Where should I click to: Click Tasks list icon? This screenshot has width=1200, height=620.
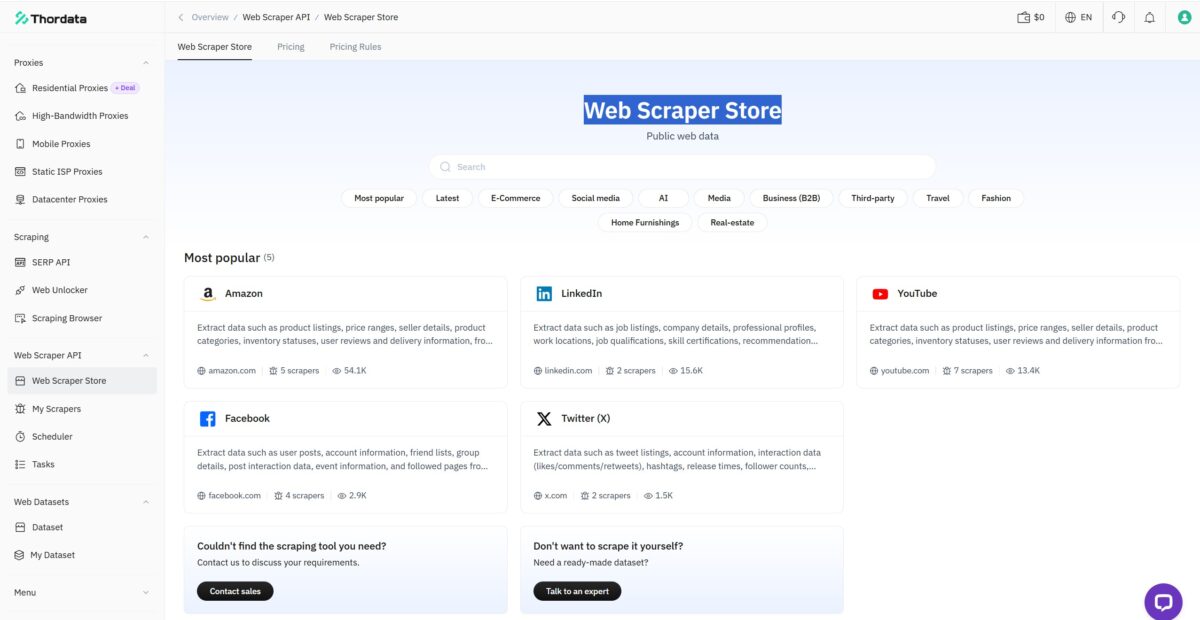21,464
